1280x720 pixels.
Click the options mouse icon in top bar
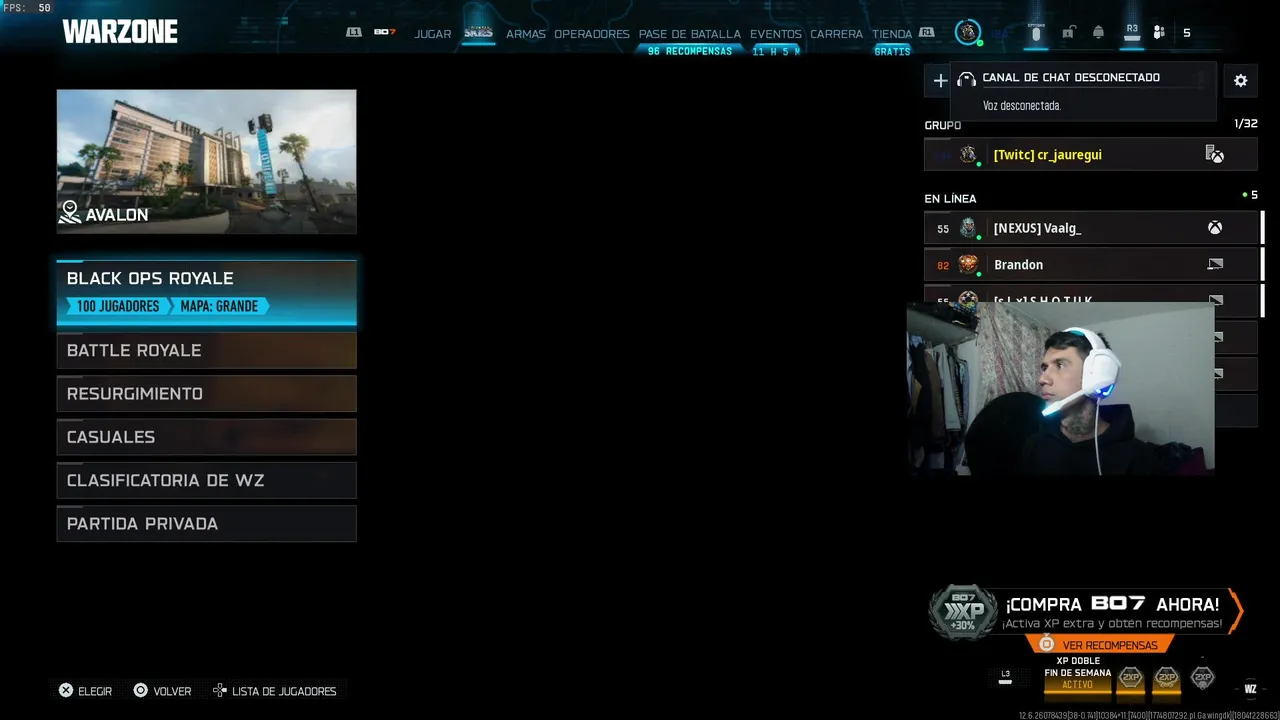point(1036,33)
